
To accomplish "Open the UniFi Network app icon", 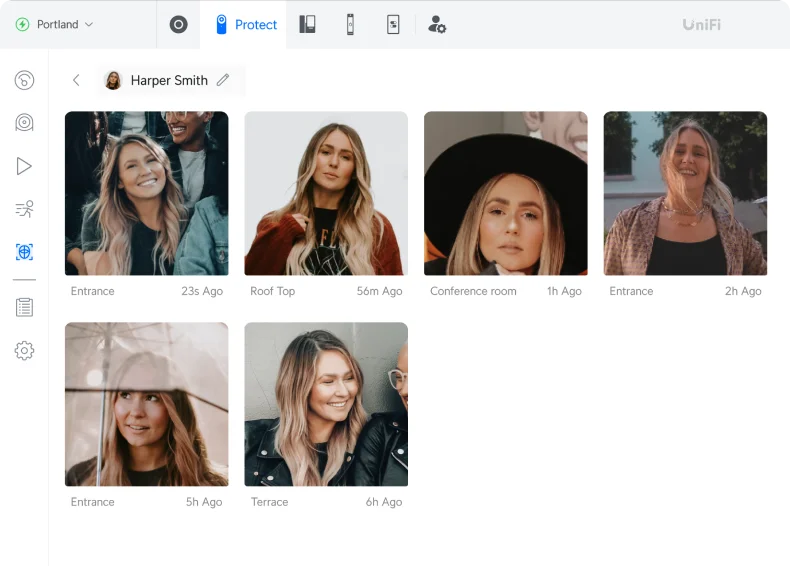I will click(178, 24).
